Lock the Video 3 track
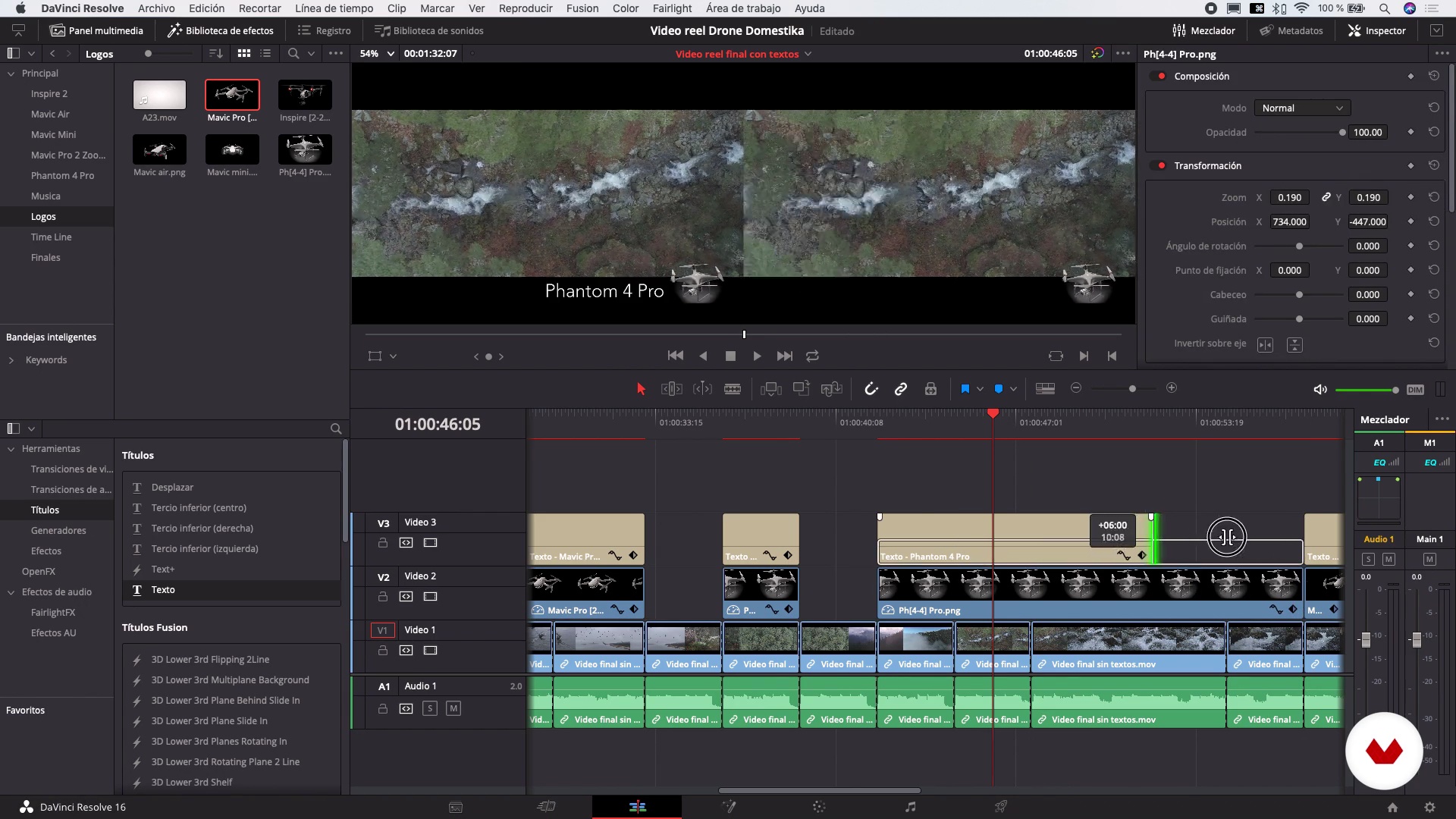This screenshot has width=1456, height=819. coord(383,543)
